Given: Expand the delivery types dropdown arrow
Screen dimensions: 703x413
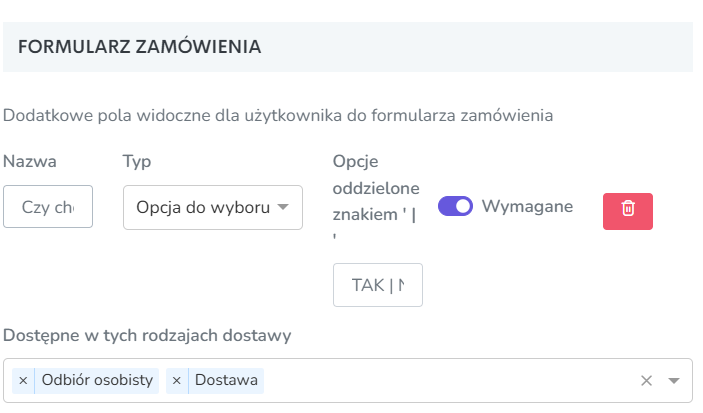Looking at the screenshot, I should [x=673, y=381].
